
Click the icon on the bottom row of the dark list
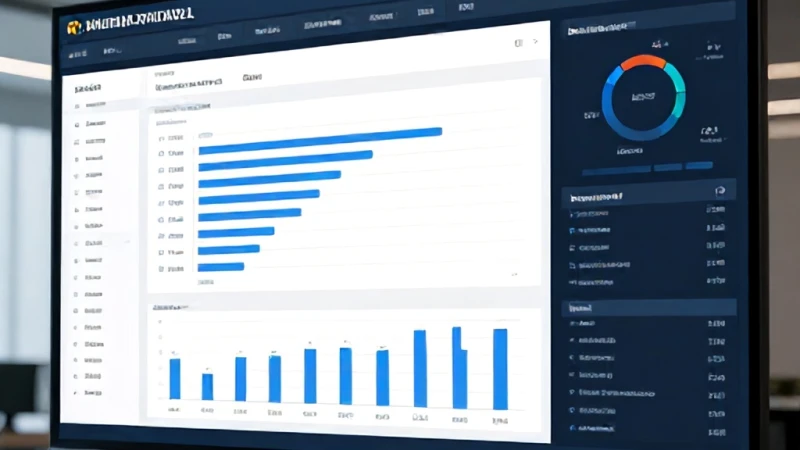[x=573, y=428]
